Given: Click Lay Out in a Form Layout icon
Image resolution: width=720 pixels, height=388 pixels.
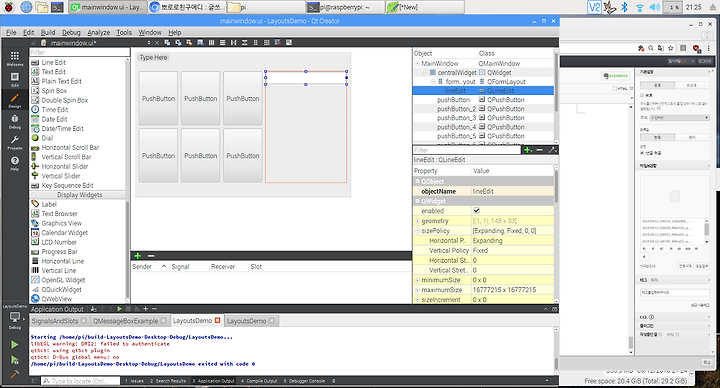Looking at the screenshot, I should (255, 43).
